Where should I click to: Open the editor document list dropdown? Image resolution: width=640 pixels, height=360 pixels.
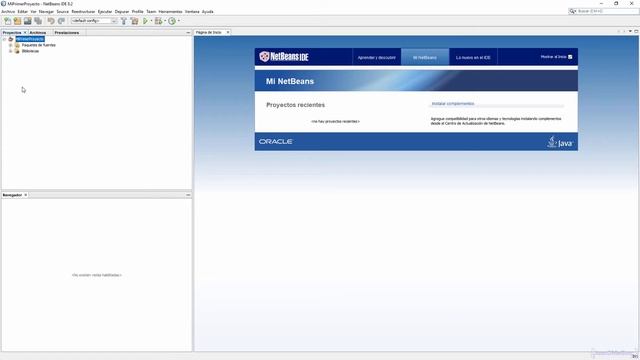click(x=630, y=31)
